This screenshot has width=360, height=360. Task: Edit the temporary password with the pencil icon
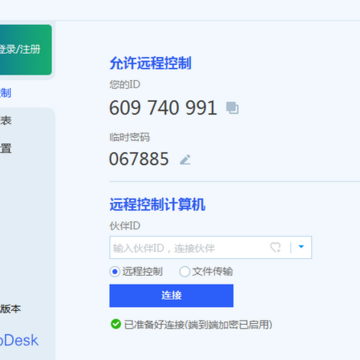point(185,159)
